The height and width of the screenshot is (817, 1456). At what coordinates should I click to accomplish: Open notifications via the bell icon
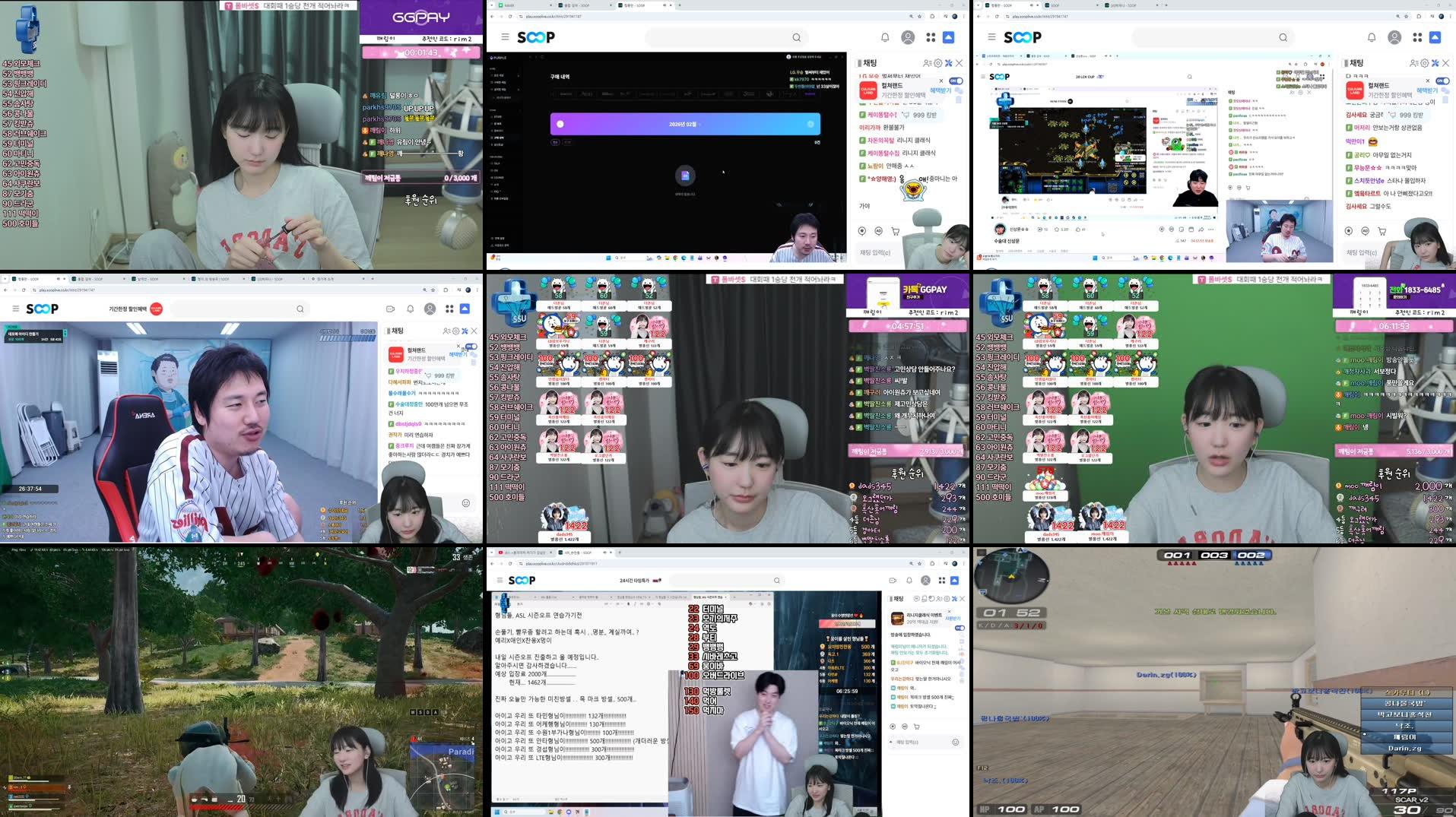[883, 36]
